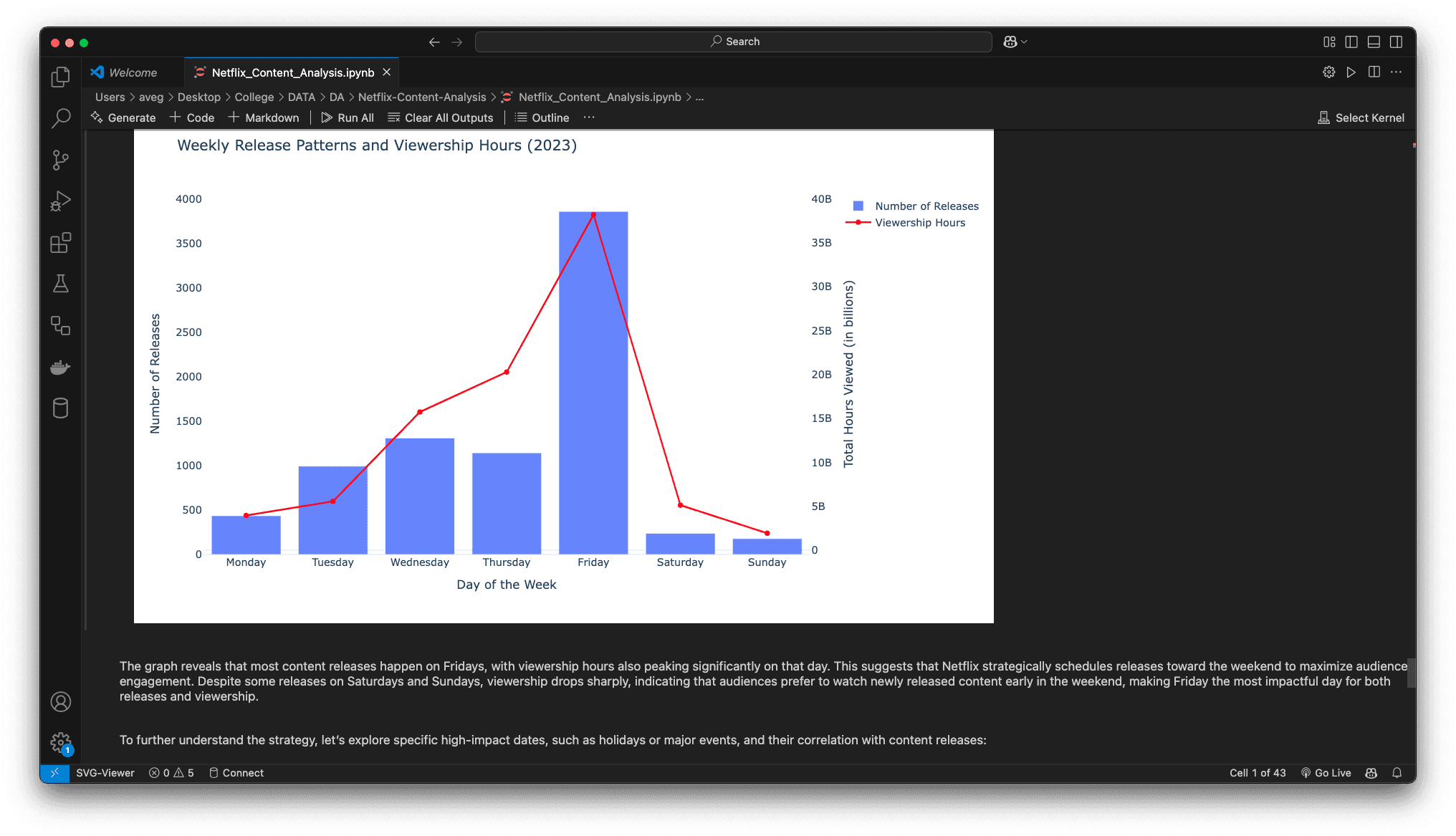Toggle the Number of Releases legend entry

point(916,206)
